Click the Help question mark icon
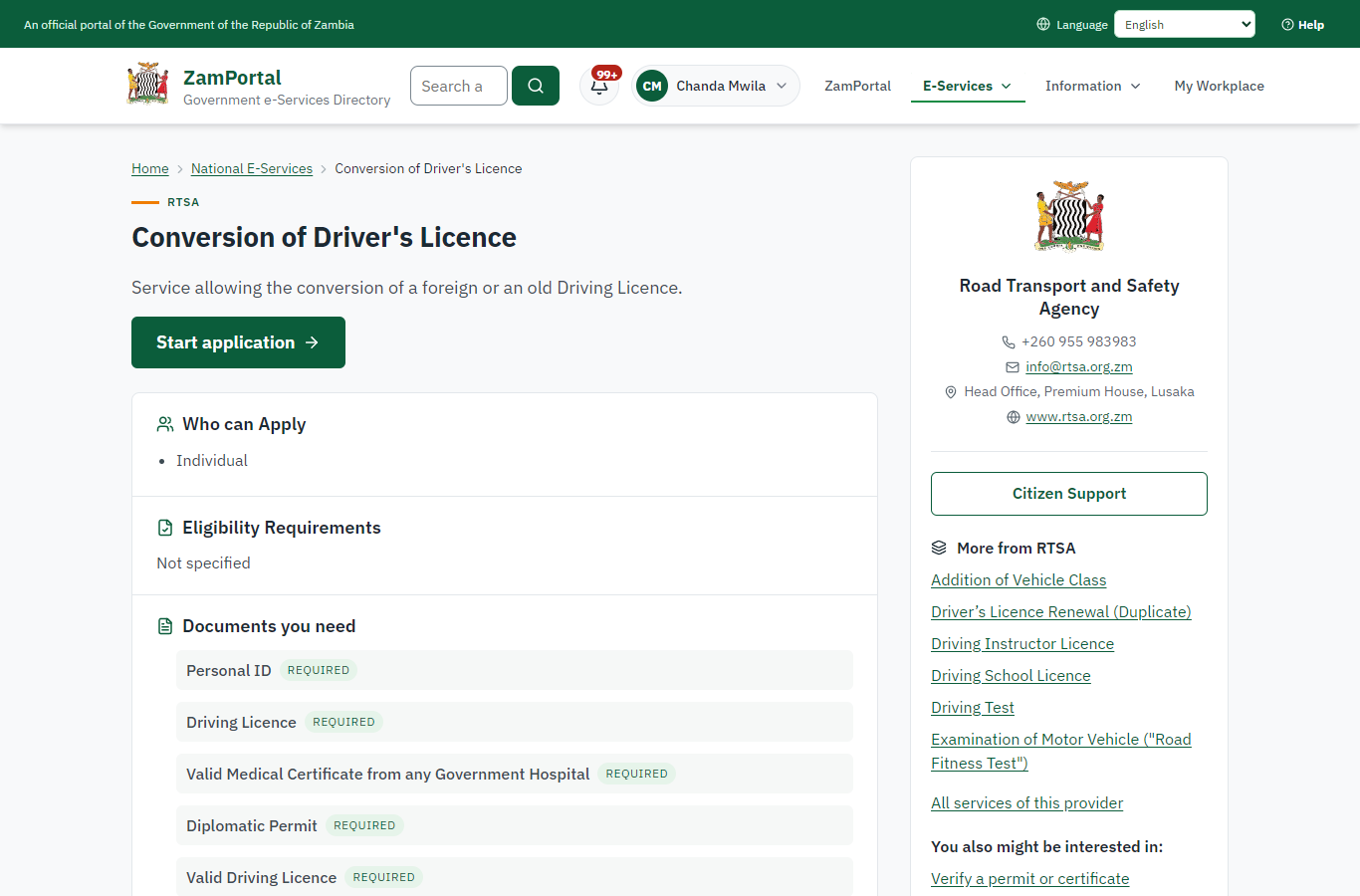1360x896 pixels. [x=1287, y=25]
